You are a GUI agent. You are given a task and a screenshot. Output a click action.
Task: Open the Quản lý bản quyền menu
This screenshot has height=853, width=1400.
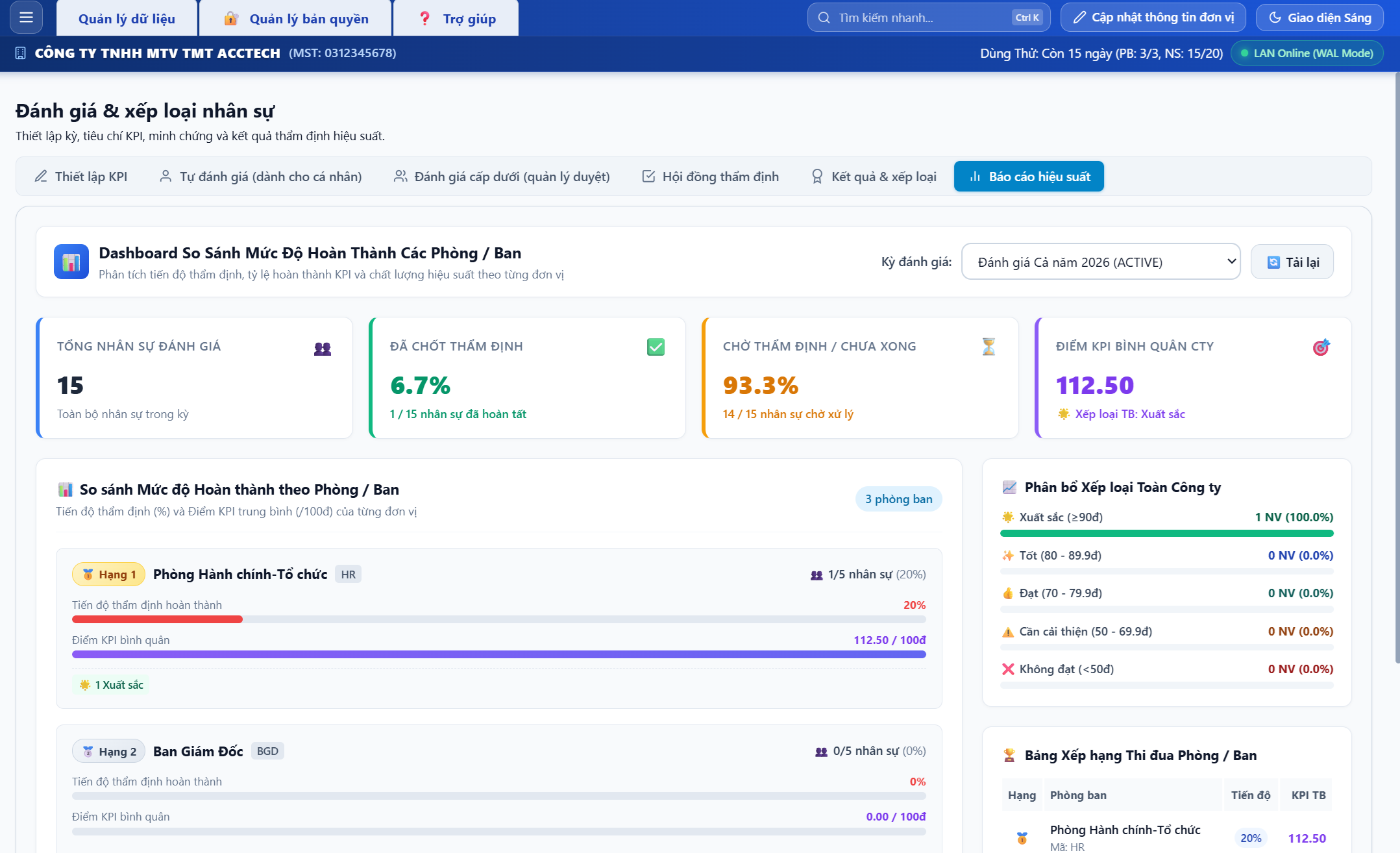coord(296,18)
